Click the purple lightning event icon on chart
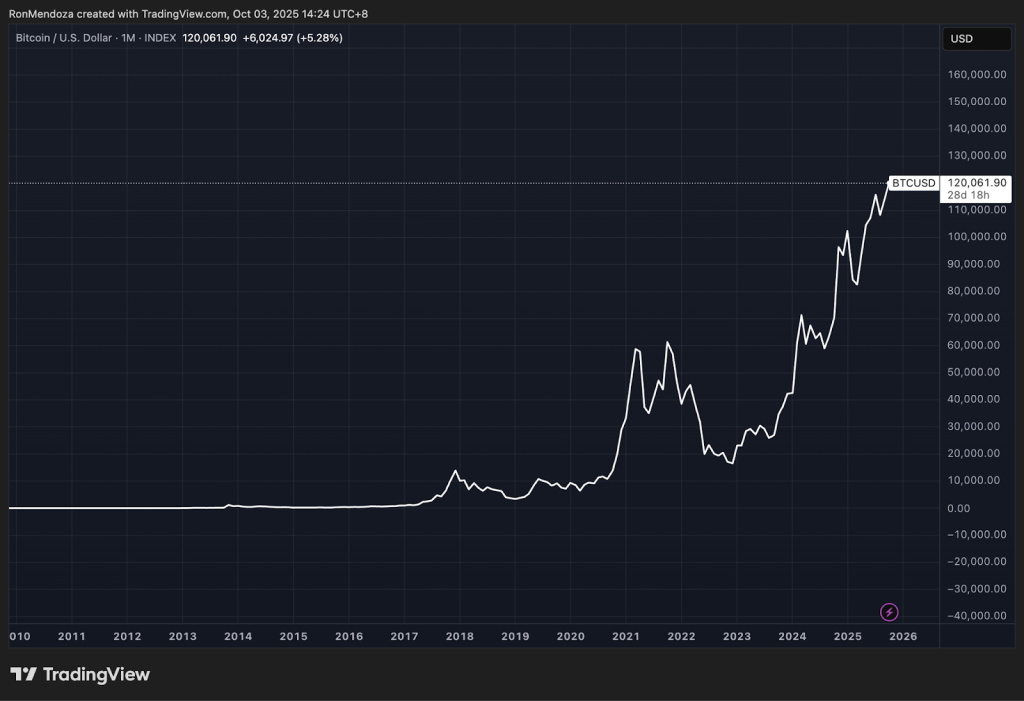The width and height of the screenshot is (1024, 701). (x=888, y=611)
